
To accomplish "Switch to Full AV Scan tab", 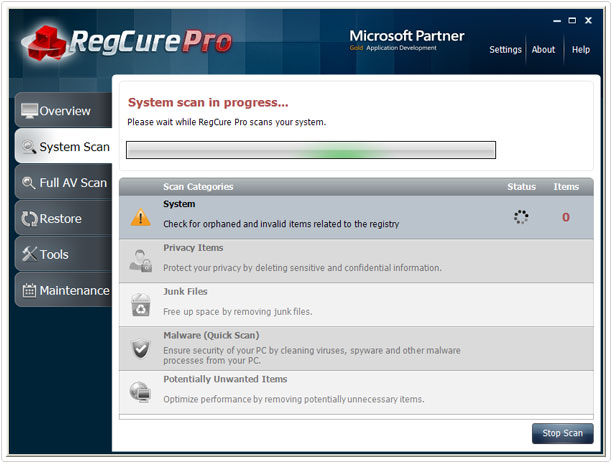I will 64,182.
